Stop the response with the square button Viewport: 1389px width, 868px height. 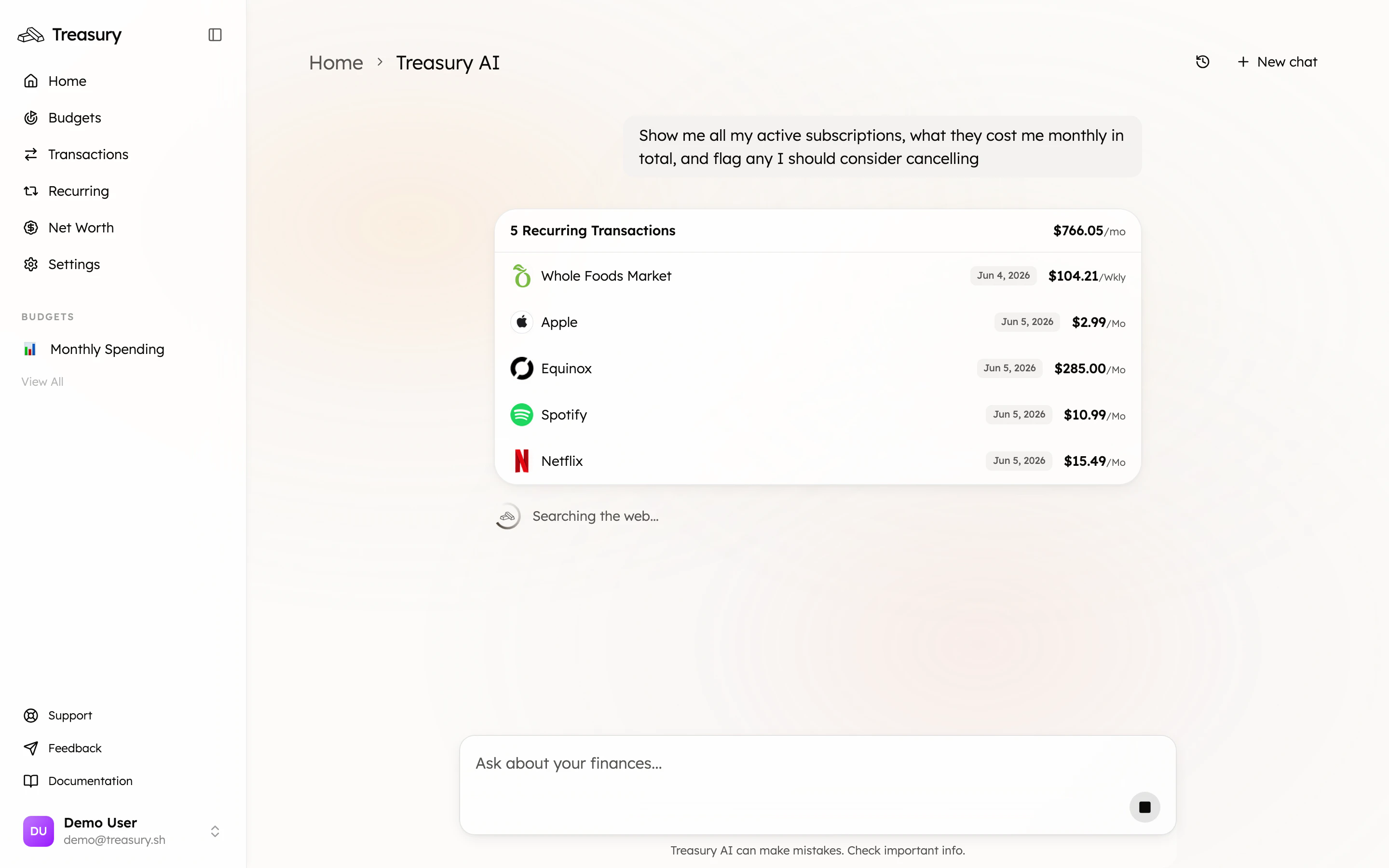(x=1144, y=807)
